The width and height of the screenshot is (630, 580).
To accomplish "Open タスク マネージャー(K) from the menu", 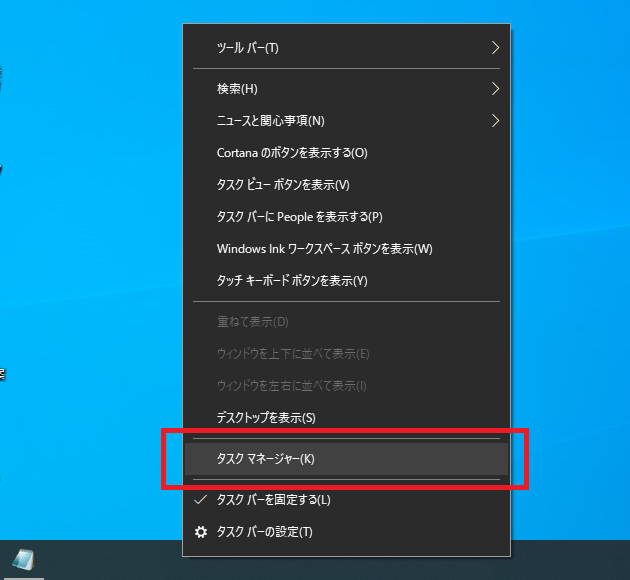I will (x=346, y=459).
